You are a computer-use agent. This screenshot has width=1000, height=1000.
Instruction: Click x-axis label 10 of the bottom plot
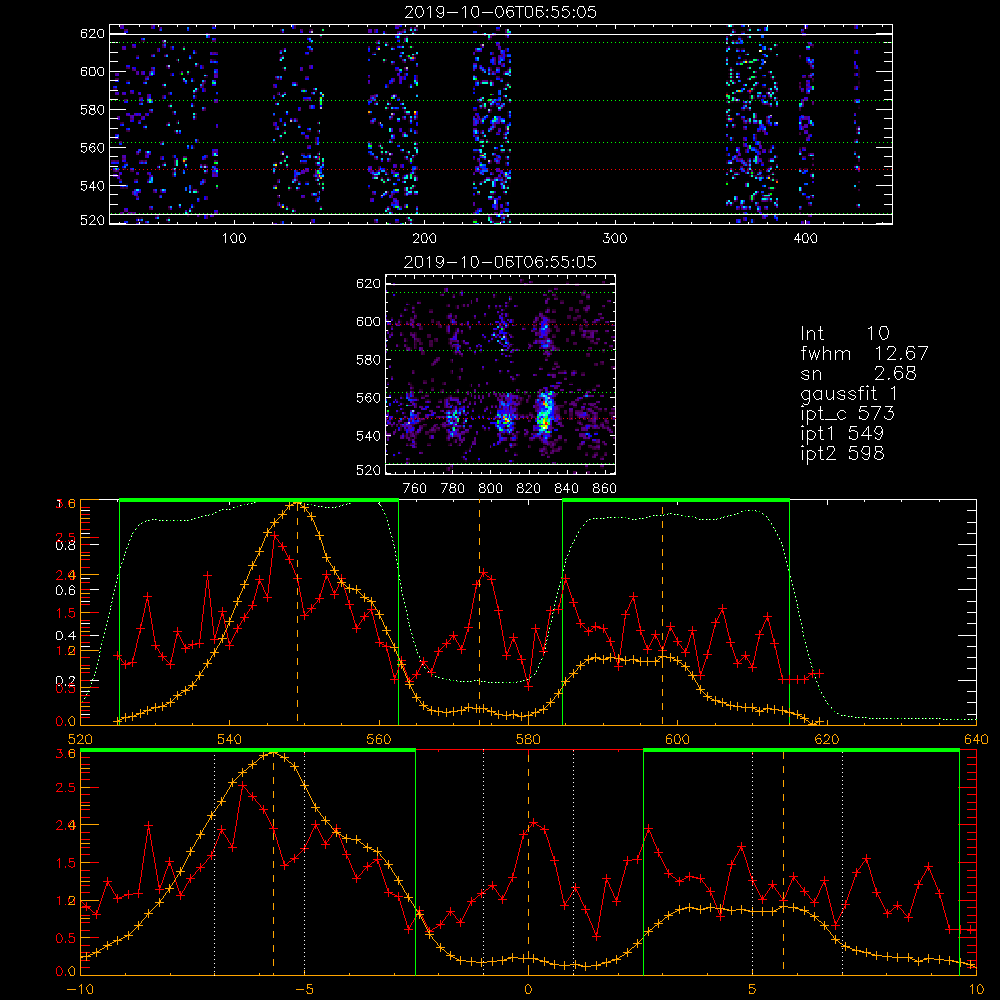976,990
